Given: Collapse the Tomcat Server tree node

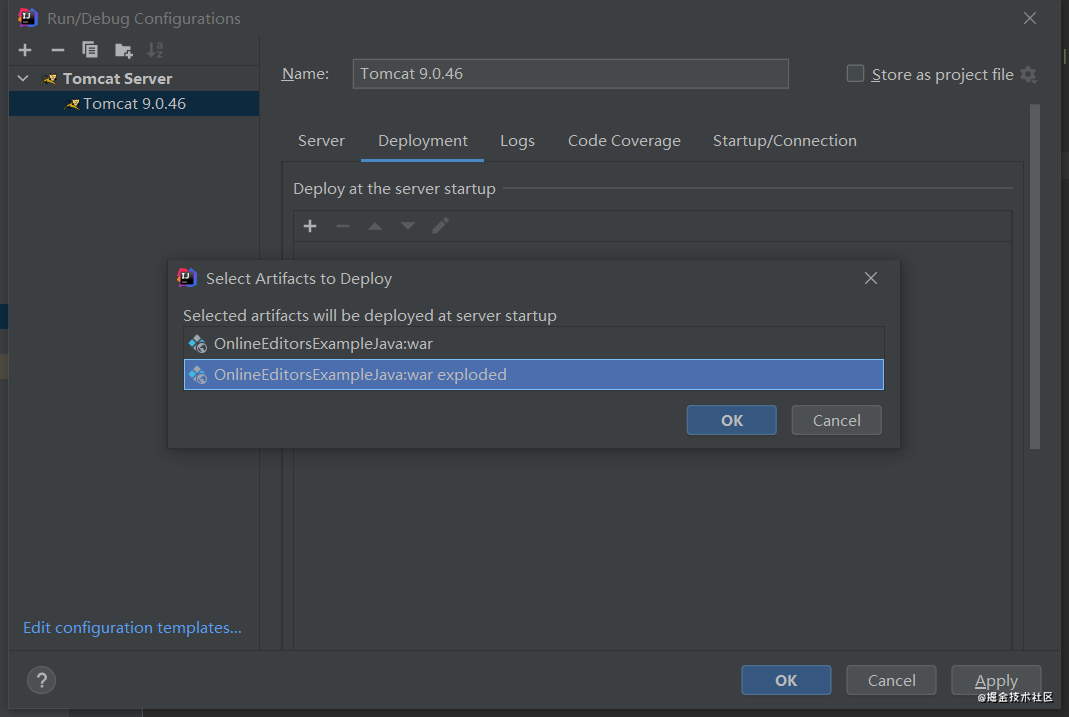Looking at the screenshot, I should 23,78.
